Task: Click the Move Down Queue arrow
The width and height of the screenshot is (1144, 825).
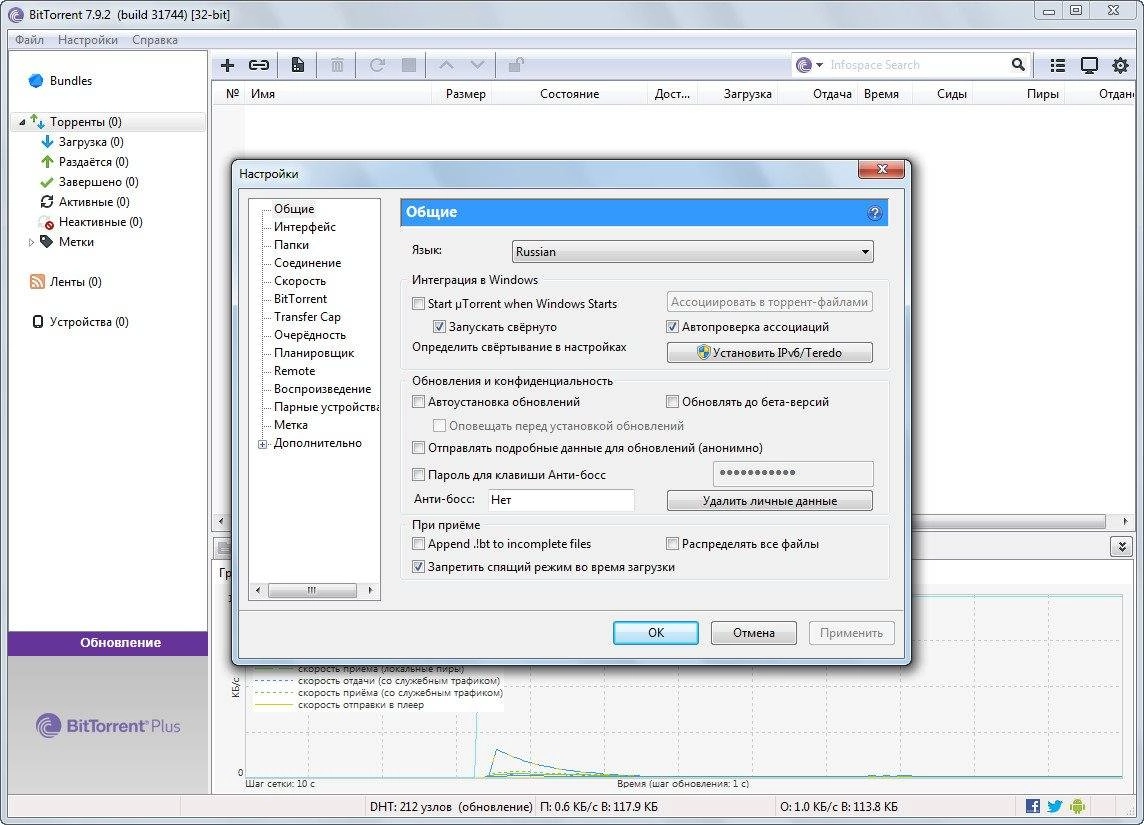Action: (x=477, y=65)
